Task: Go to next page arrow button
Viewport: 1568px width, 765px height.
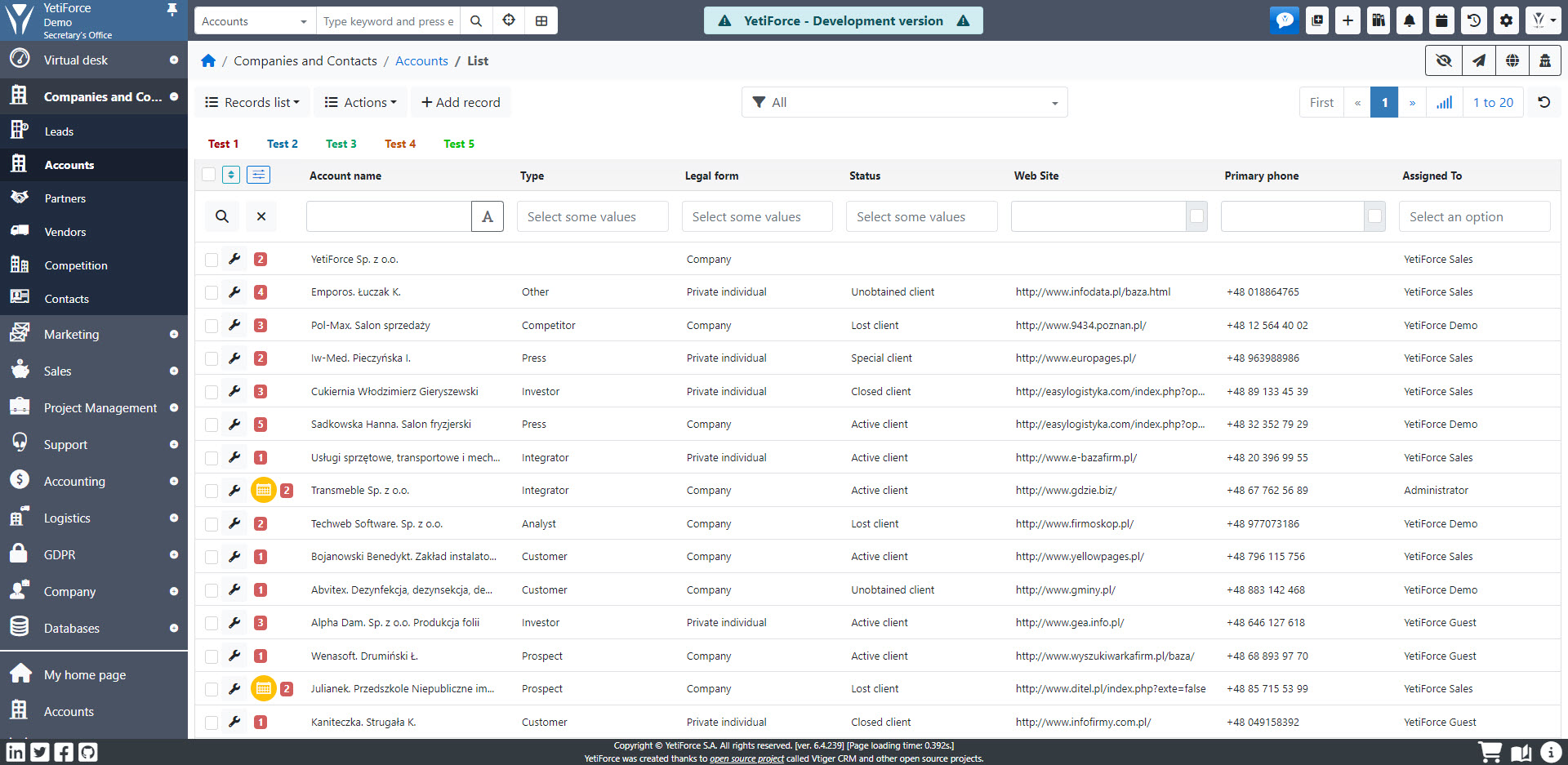Action: point(1412,102)
